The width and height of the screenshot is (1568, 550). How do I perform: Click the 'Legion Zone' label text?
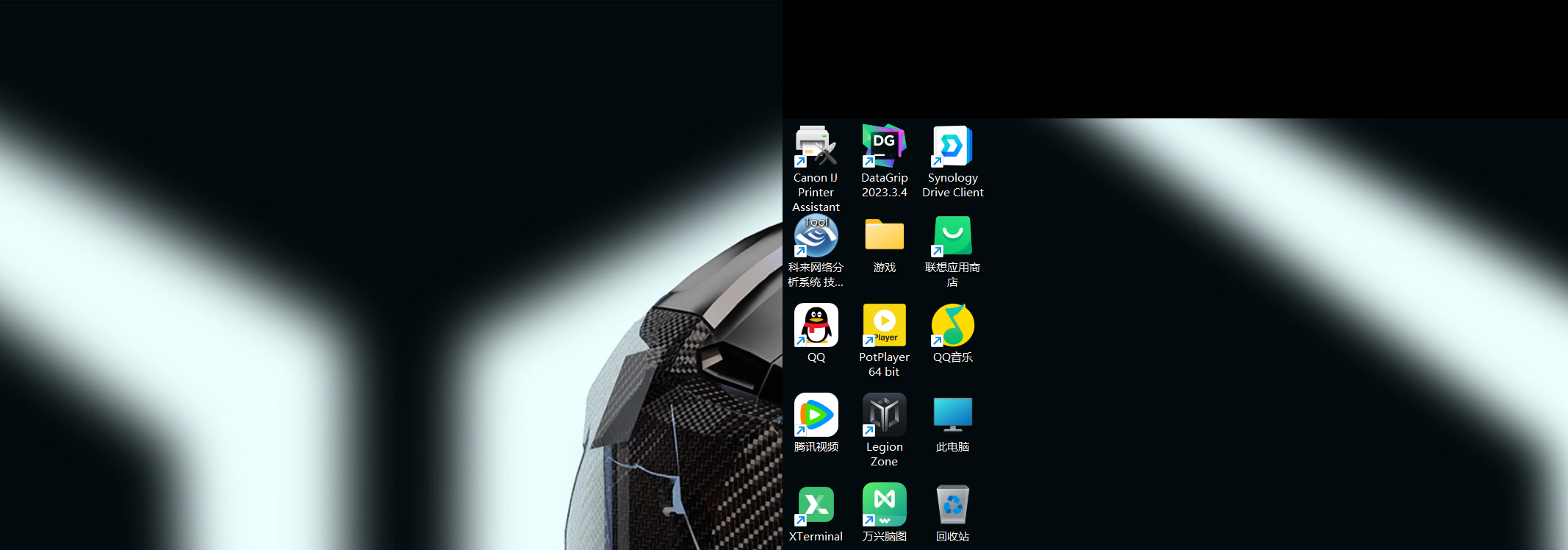click(884, 454)
